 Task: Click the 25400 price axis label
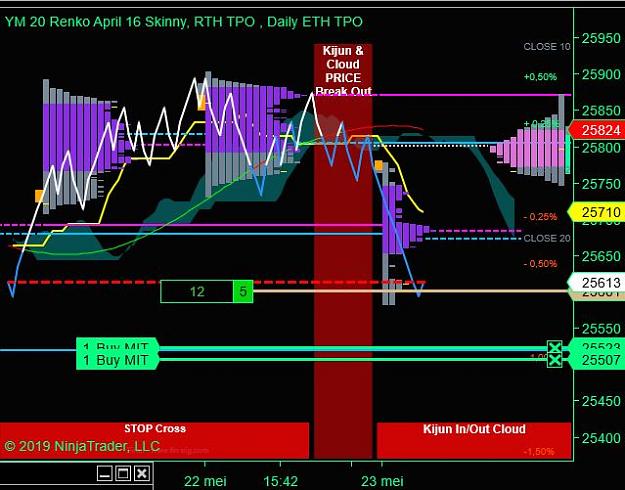(x=601, y=438)
